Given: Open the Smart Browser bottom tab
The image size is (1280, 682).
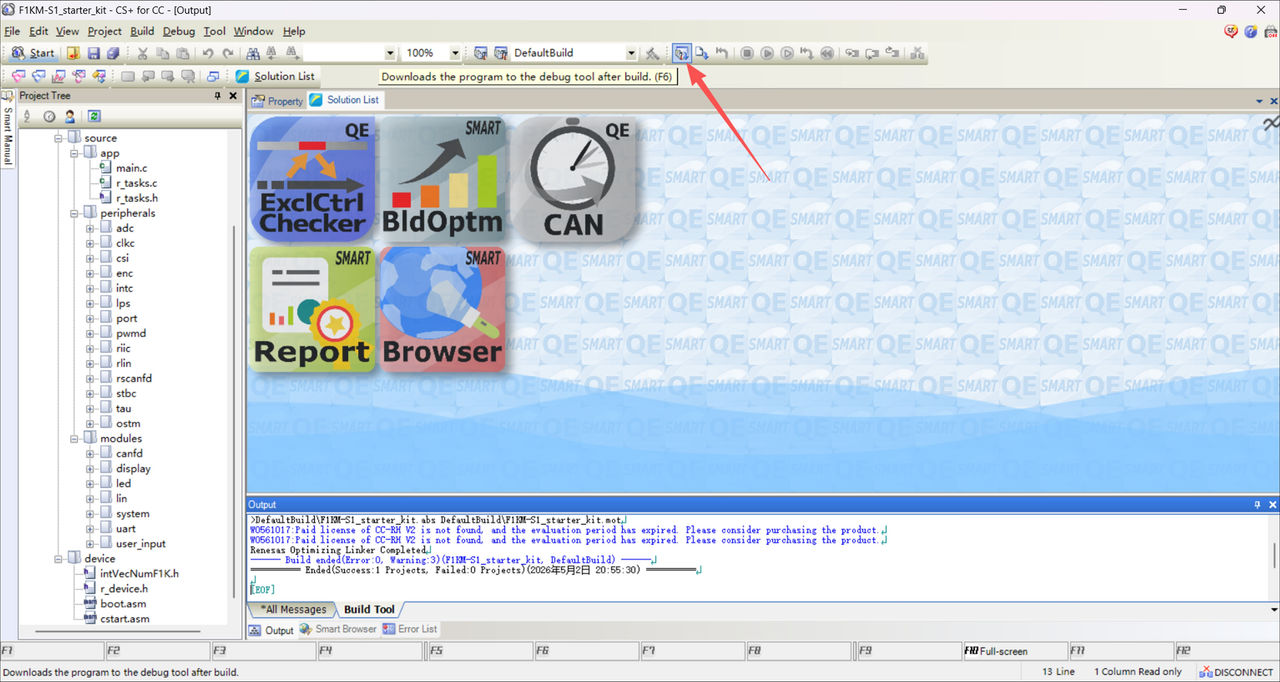Looking at the screenshot, I should [x=338, y=630].
